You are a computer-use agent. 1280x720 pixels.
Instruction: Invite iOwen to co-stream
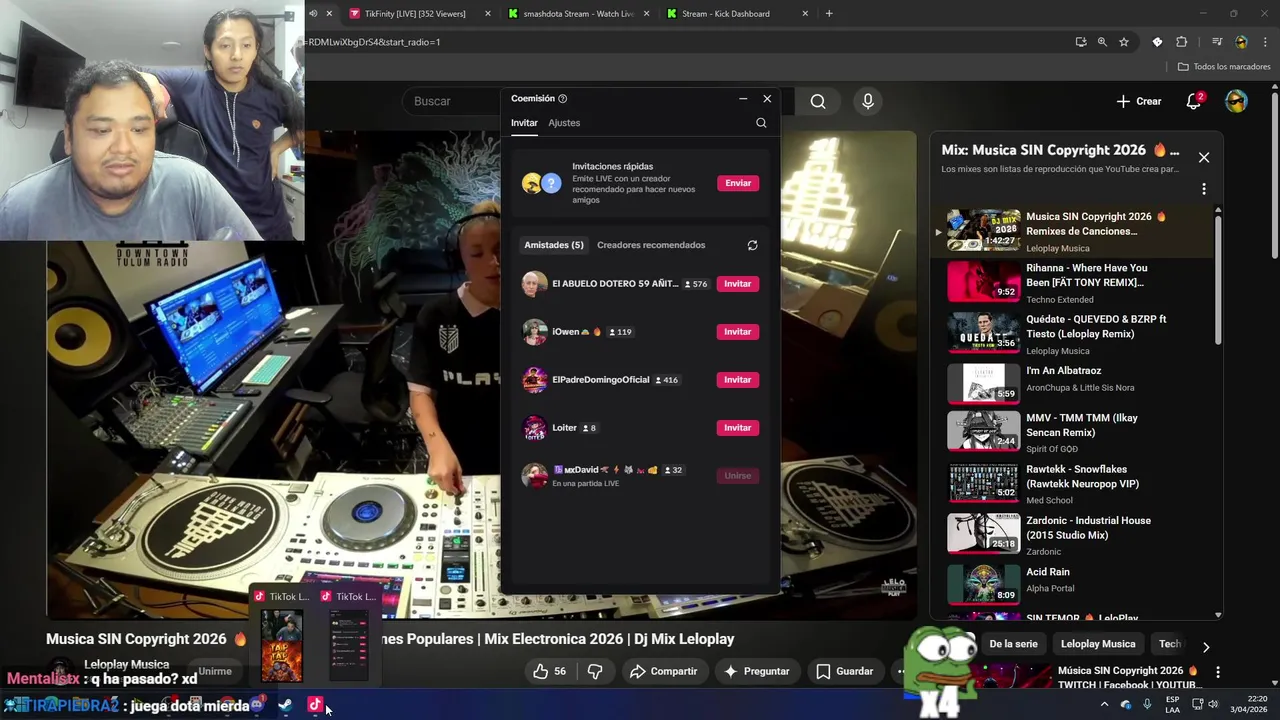[738, 332]
